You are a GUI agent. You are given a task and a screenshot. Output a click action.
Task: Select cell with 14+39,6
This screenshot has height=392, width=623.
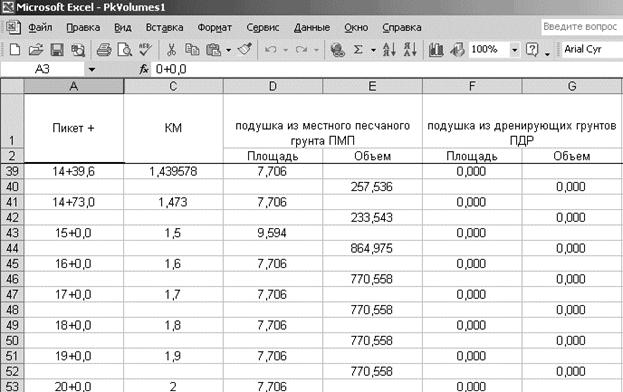74,171
